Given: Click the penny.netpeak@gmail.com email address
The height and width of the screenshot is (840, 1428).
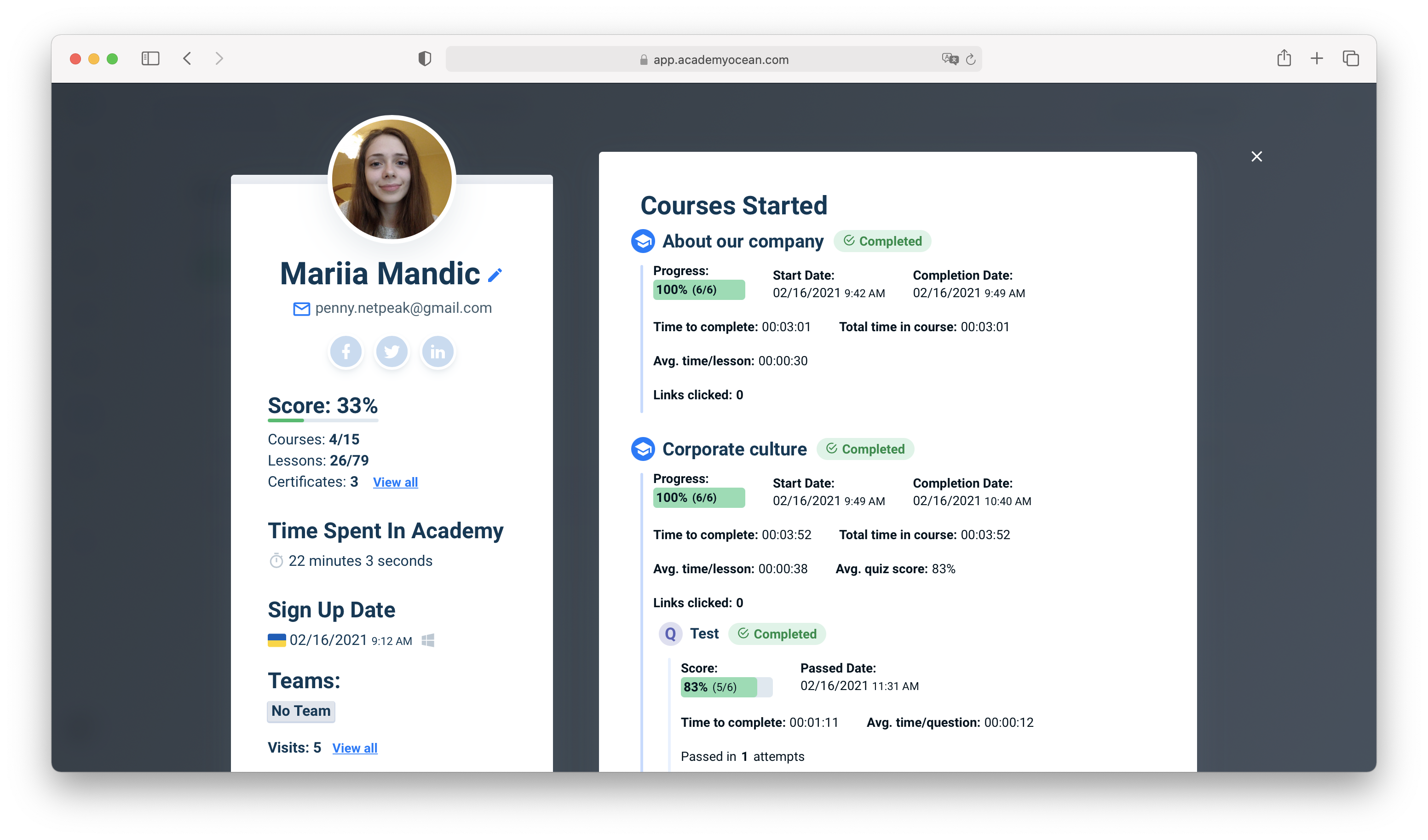Looking at the screenshot, I should 403,308.
